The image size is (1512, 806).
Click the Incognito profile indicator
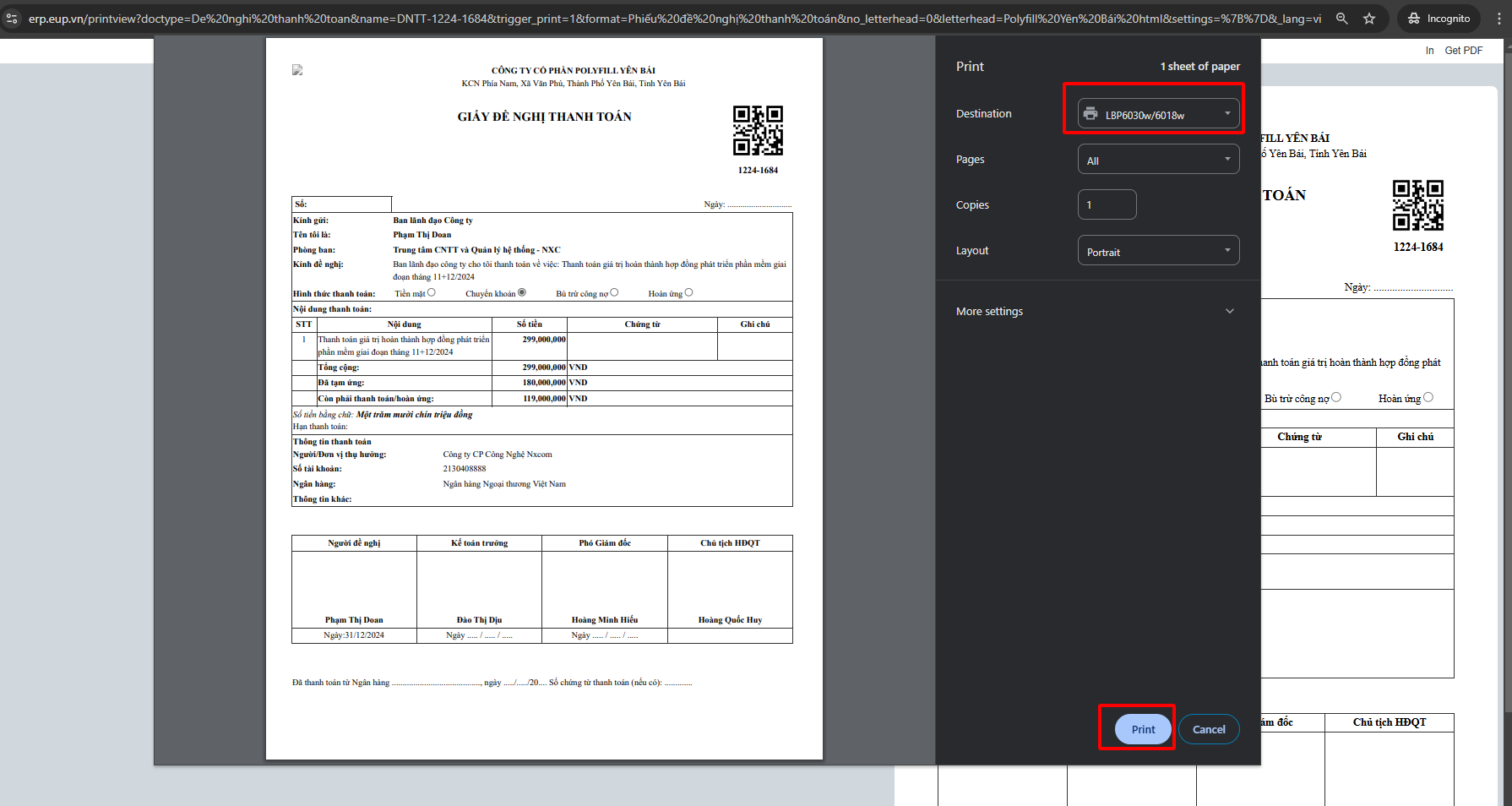coord(1439,18)
